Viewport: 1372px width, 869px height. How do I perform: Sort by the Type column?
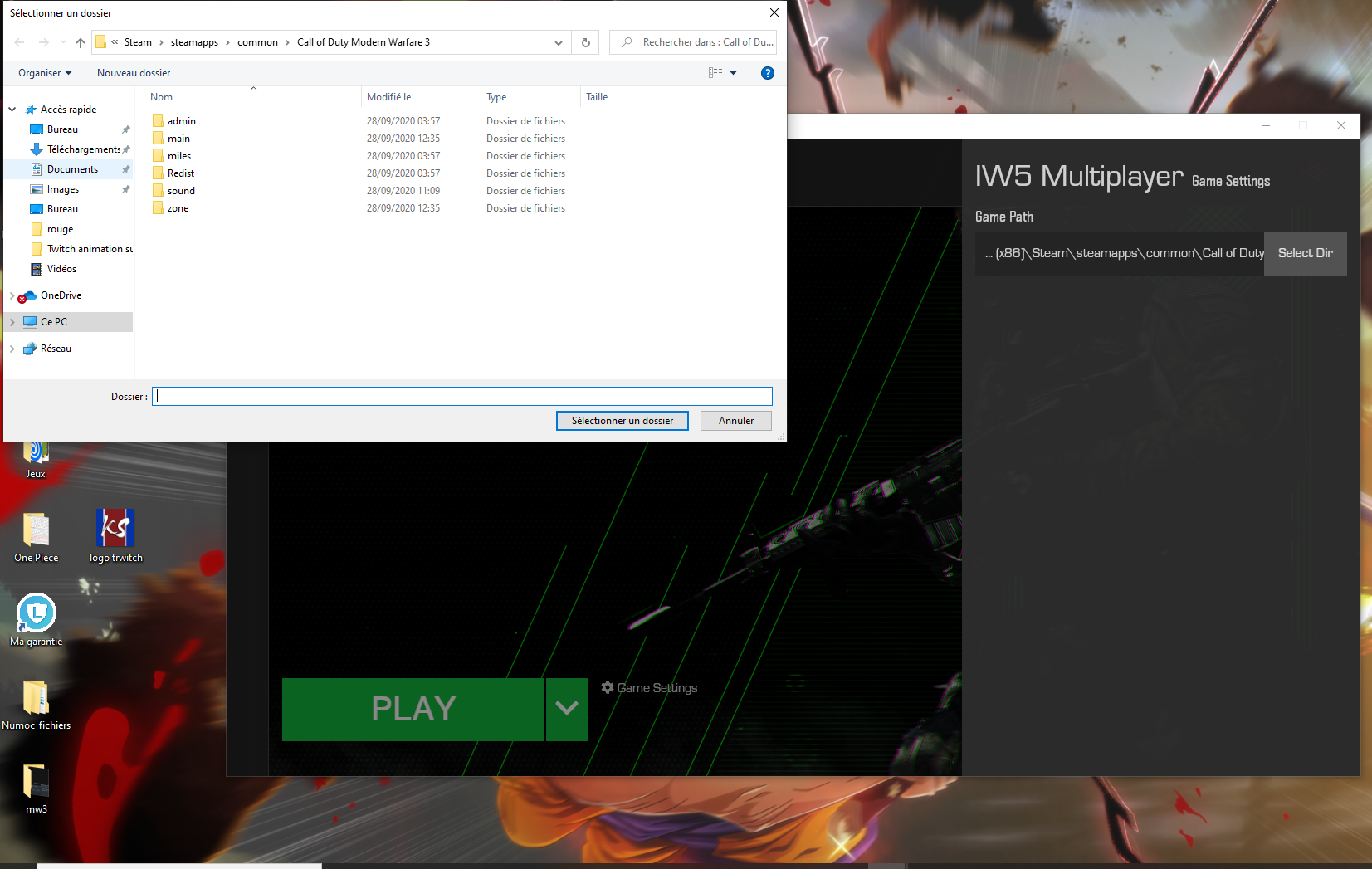496,97
